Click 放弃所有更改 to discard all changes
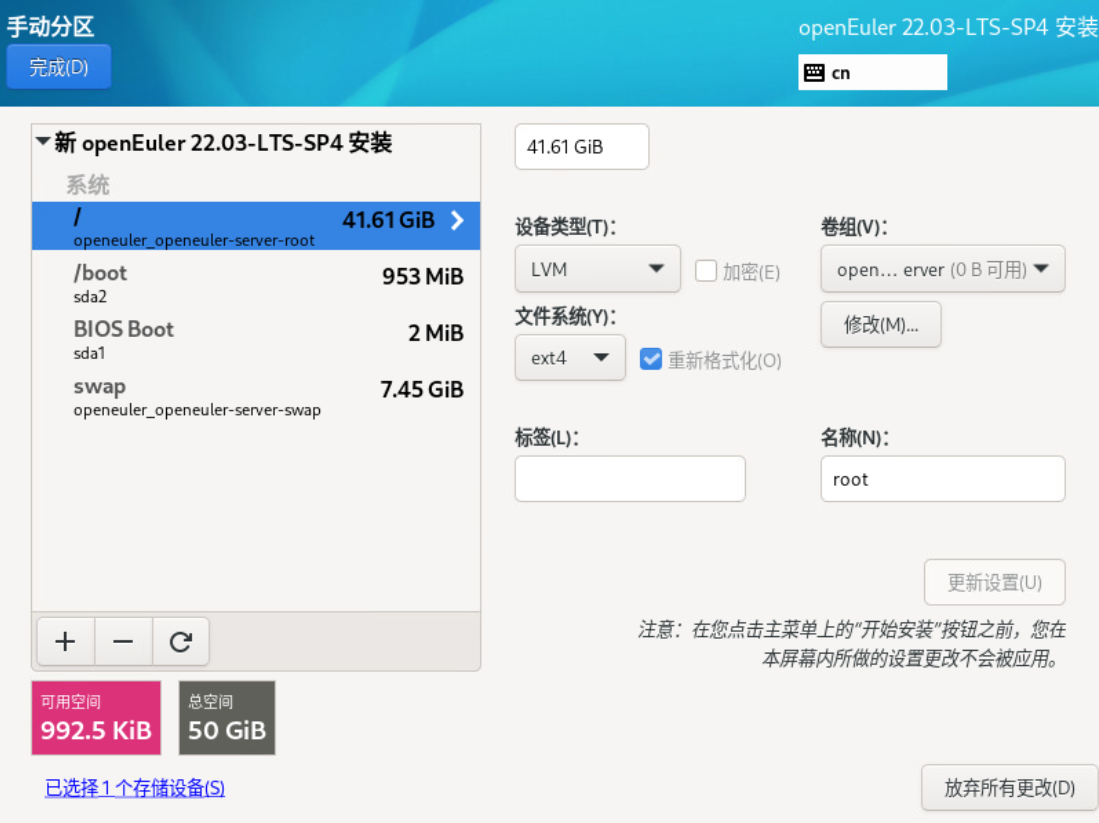Screen dimensions: 1099x823 [x=1008, y=788]
